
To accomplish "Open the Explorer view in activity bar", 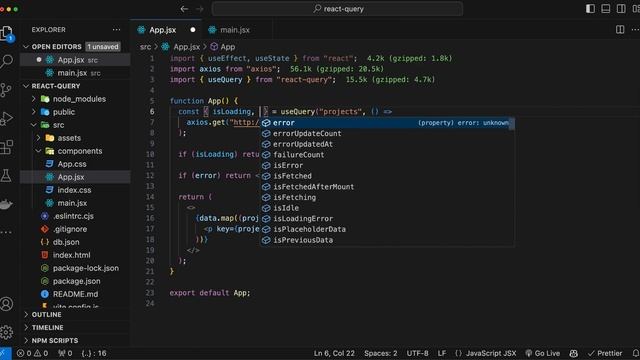I will pos(7,33).
